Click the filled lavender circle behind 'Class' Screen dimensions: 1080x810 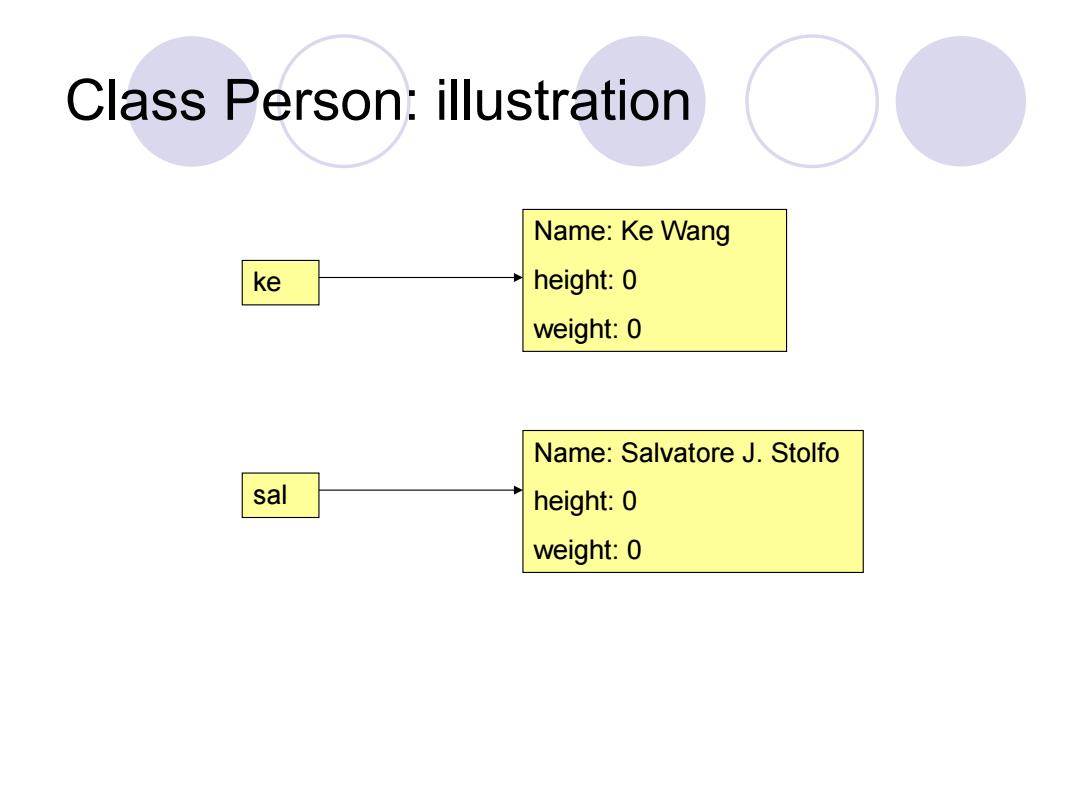pyautogui.click(x=192, y=101)
